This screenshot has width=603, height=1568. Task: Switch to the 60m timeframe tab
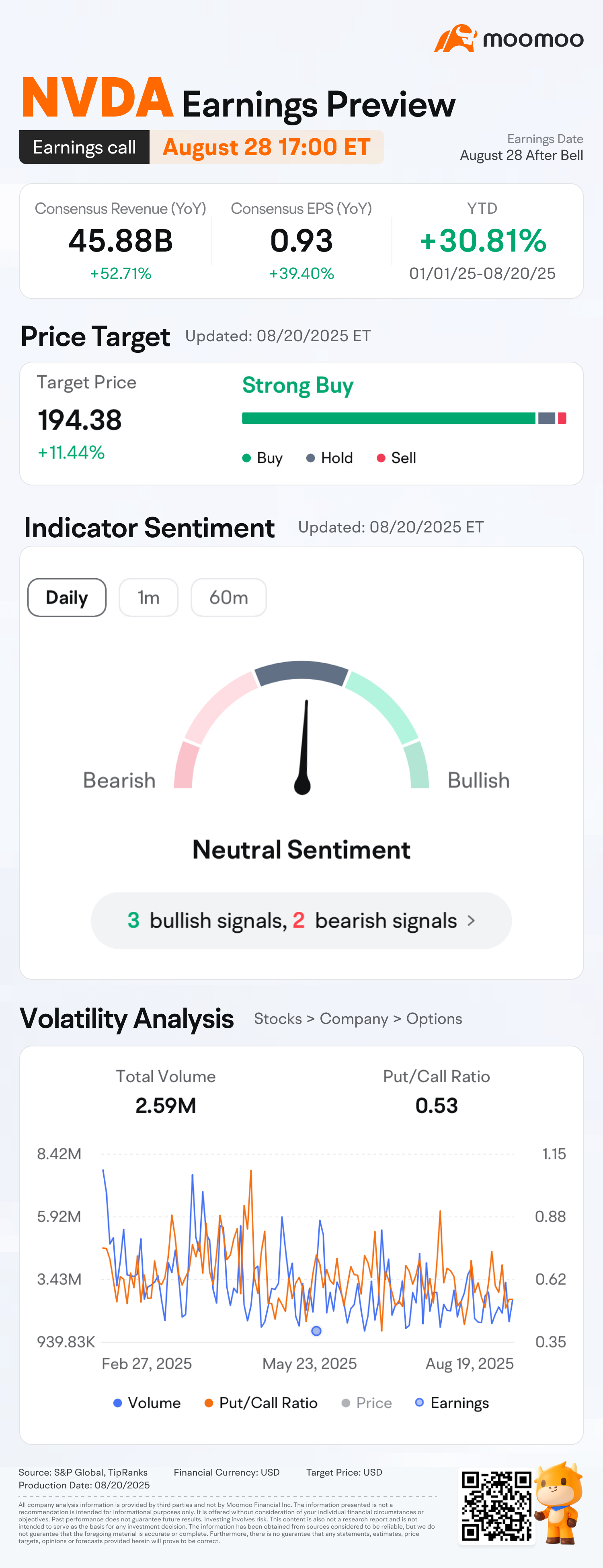(228, 597)
